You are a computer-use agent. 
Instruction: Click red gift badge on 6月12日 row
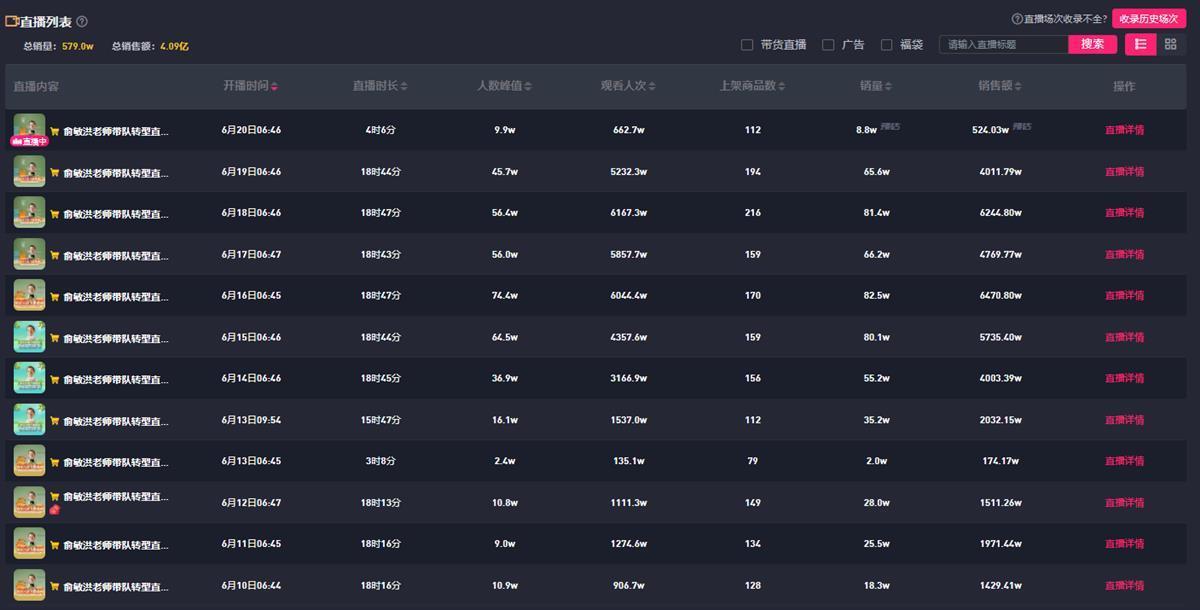point(55,510)
